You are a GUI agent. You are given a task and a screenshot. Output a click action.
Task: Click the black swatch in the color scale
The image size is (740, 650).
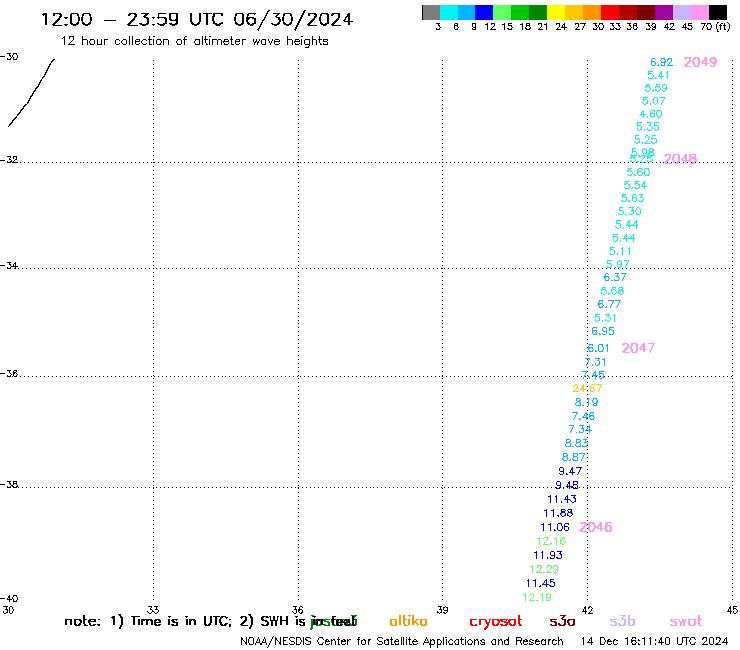click(x=718, y=12)
